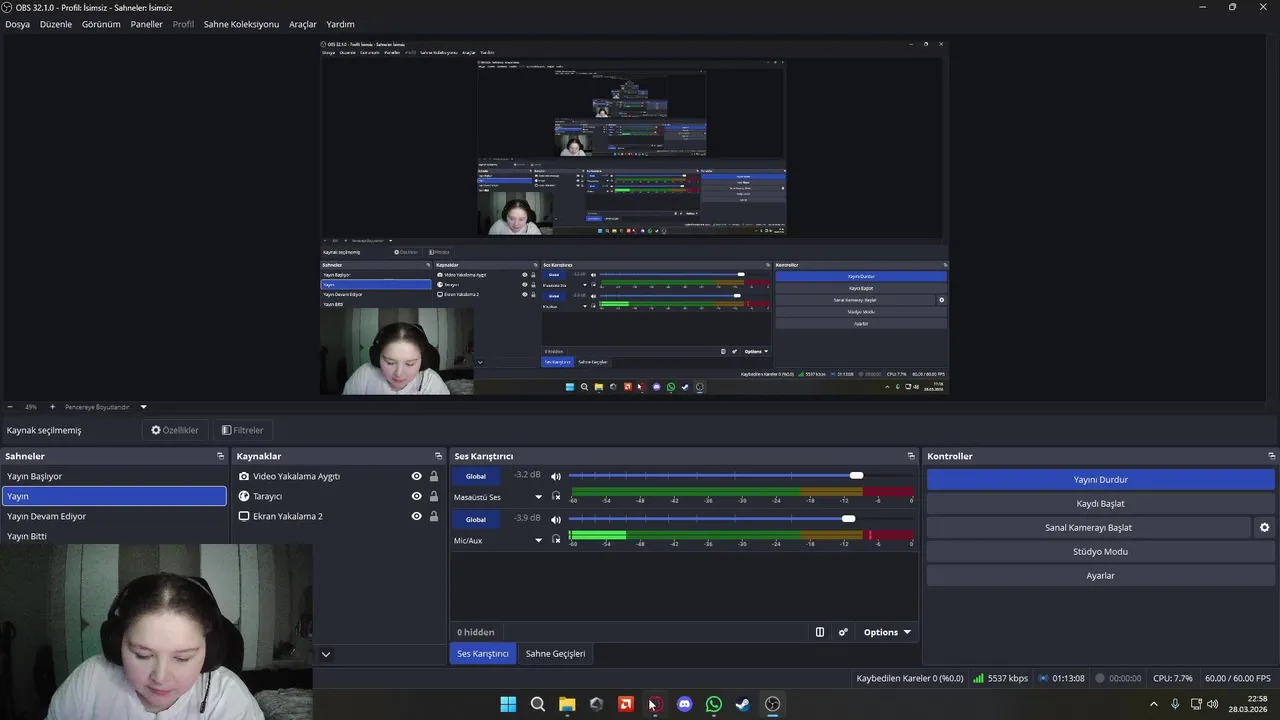
Task: Toggle the Global button for Masaüstü Ses
Action: 476,476
